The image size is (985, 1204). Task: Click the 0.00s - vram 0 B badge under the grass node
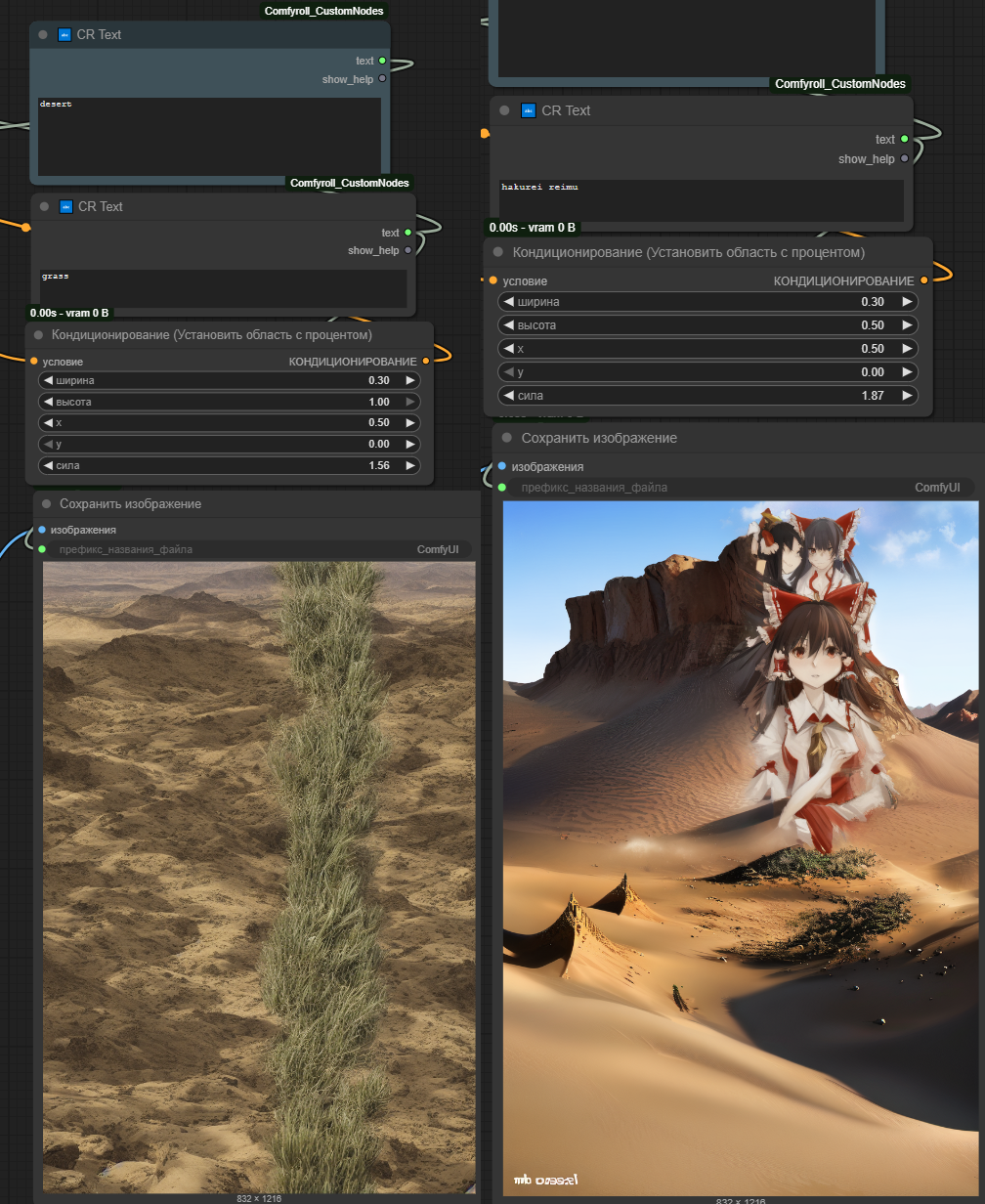tap(69, 313)
